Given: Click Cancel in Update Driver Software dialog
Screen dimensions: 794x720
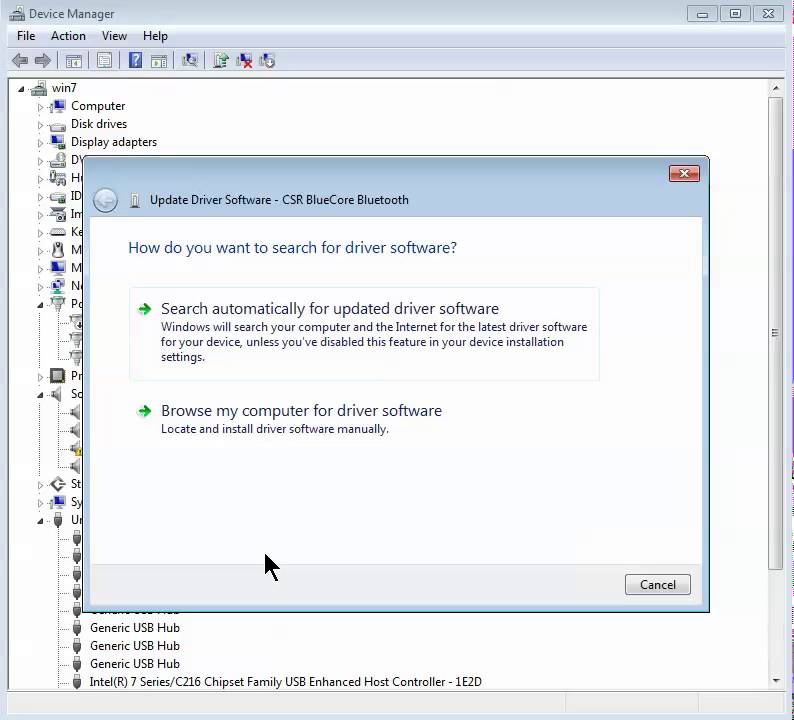Looking at the screenshot, I should point(657,585).
